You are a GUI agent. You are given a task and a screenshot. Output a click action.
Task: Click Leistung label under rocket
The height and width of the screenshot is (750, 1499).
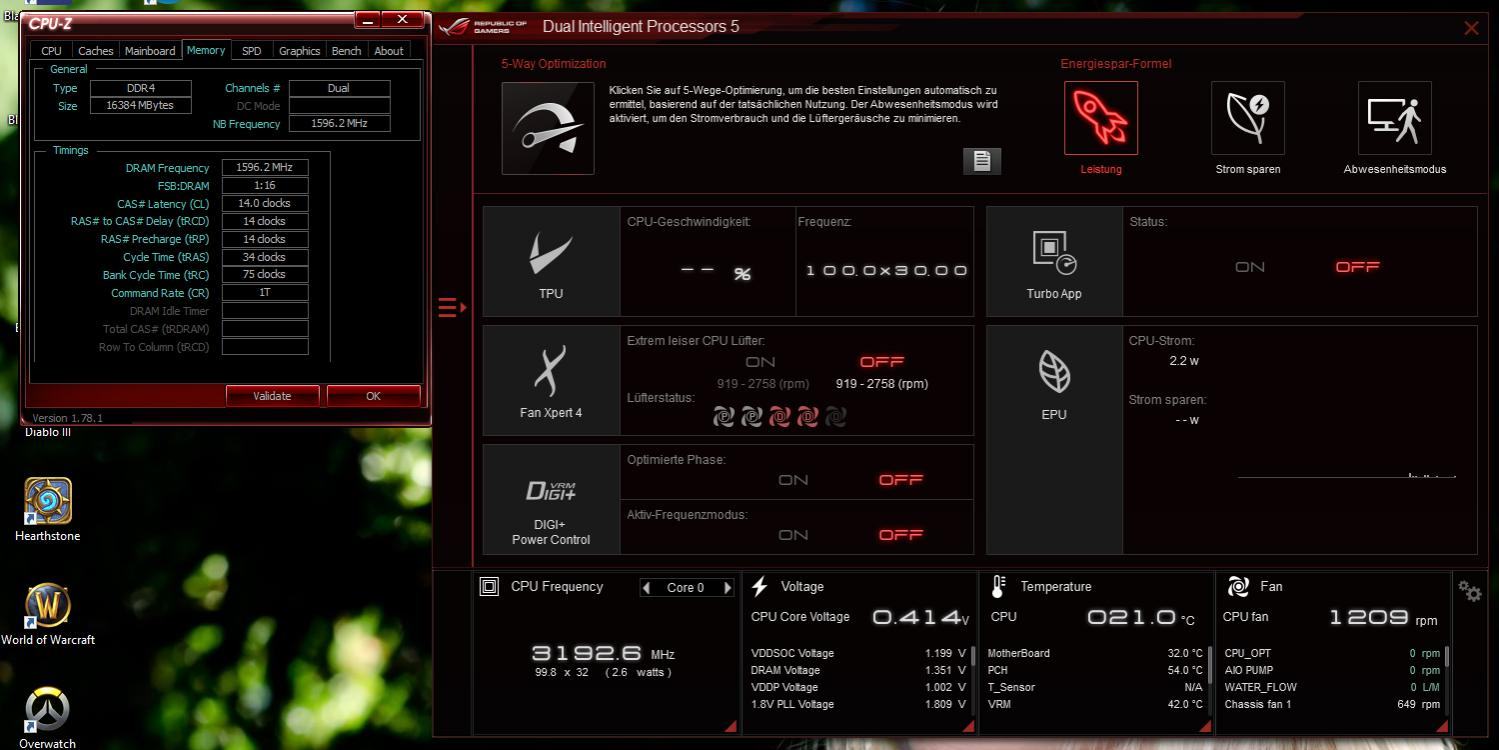click(x=1101, y=169)
